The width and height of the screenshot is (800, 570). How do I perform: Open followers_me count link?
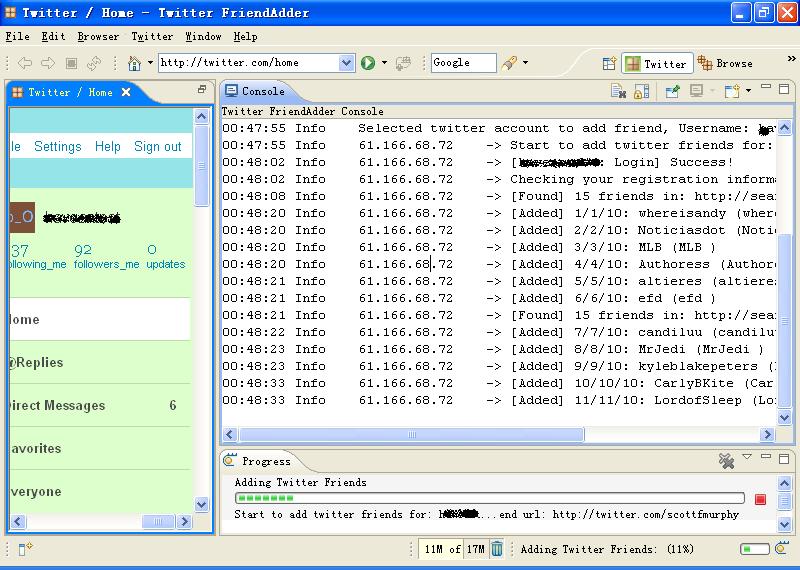[106, 257]
